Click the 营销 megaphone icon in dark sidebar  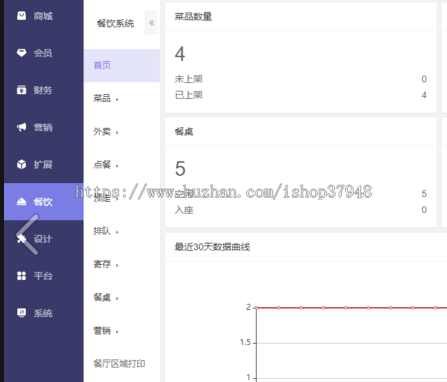click(22, 127)
